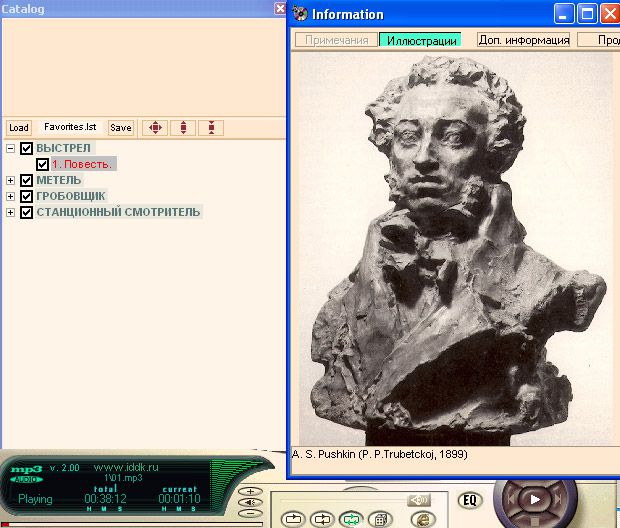Click the vertical expand arrows icon
Viewport: 620px width, 528px height.
[x=182, y=128]
